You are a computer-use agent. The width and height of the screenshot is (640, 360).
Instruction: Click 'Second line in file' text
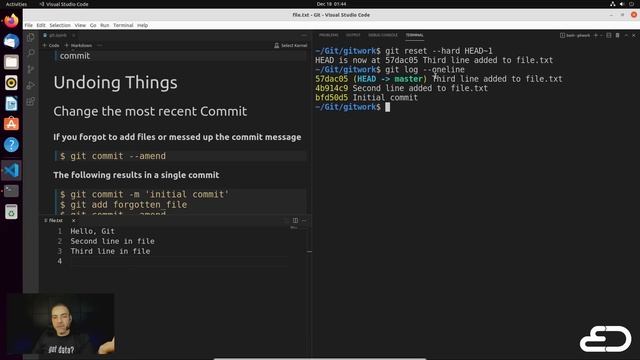pyautogui.click(x=112, y=241)
